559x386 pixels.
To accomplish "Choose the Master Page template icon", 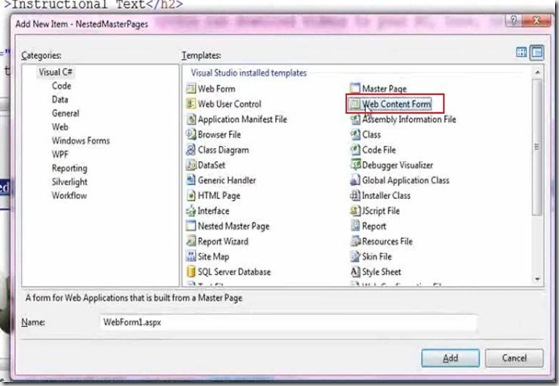I will pos(355,88).
